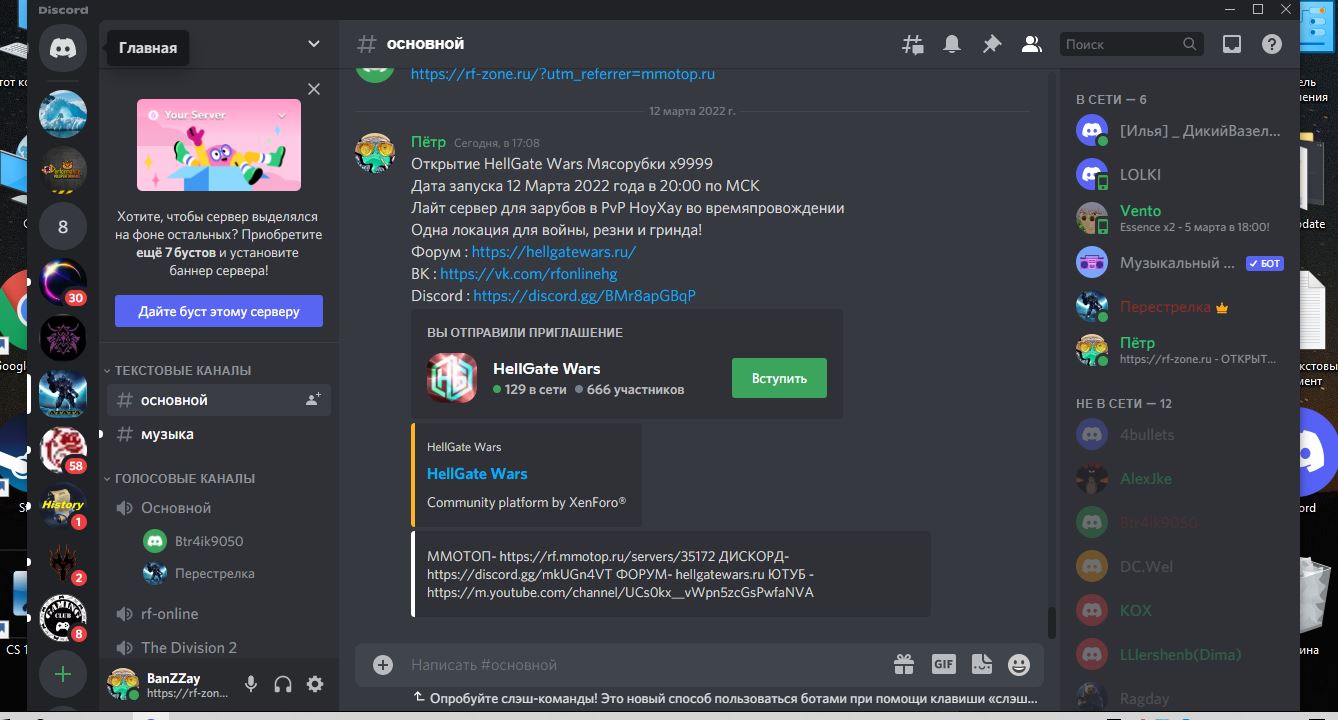1338x720 pixels.
Task: Select Перестрелка in the voice channel
Action: tap(235, 573)
